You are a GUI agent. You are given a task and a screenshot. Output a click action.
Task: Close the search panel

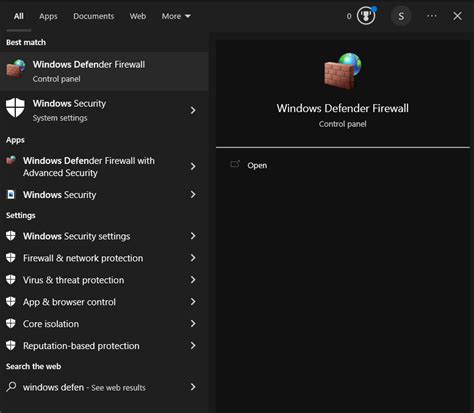click(457, 16)
